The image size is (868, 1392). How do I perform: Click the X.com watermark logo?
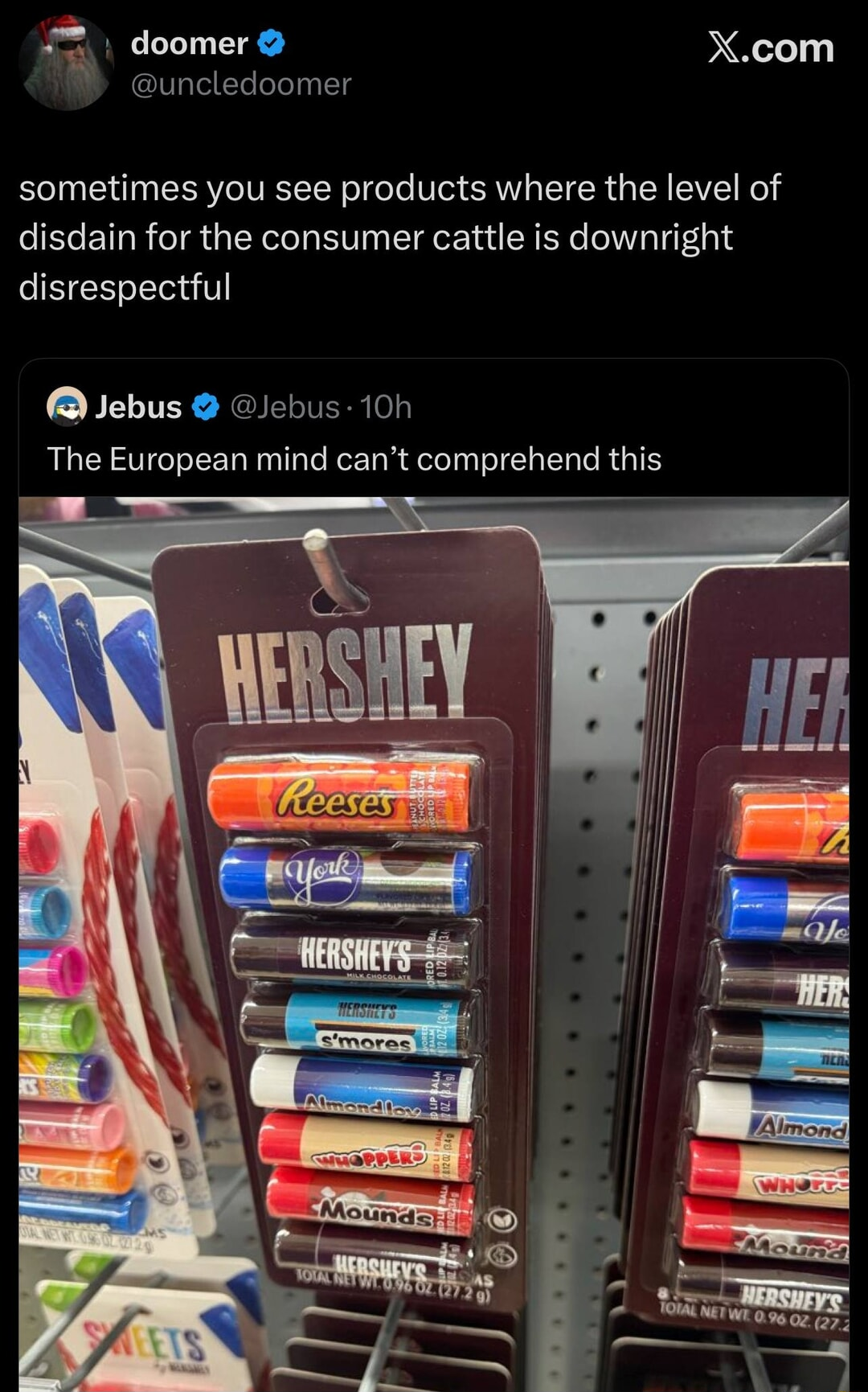point(771,48)
